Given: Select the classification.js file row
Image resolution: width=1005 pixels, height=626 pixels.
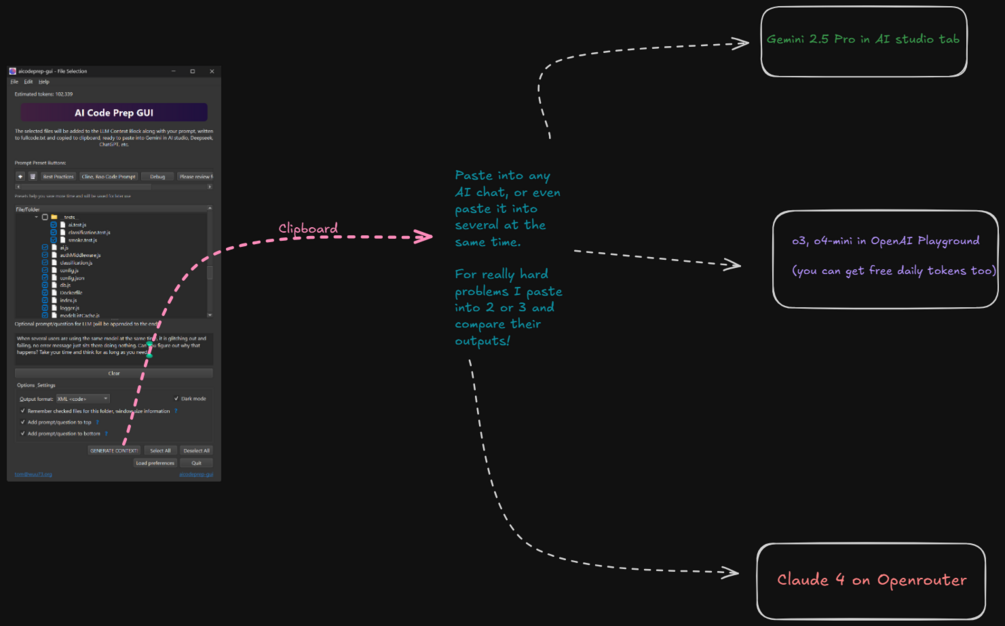Looking at the screenshot, I should pyautogui.click(x=76, y=263).
